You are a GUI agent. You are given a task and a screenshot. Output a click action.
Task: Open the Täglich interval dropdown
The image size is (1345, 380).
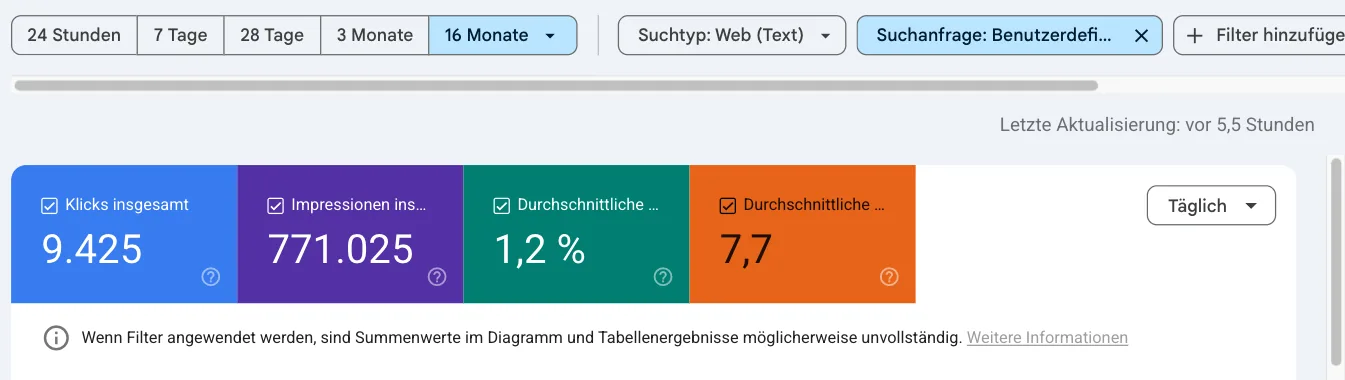click(1211, 205)
